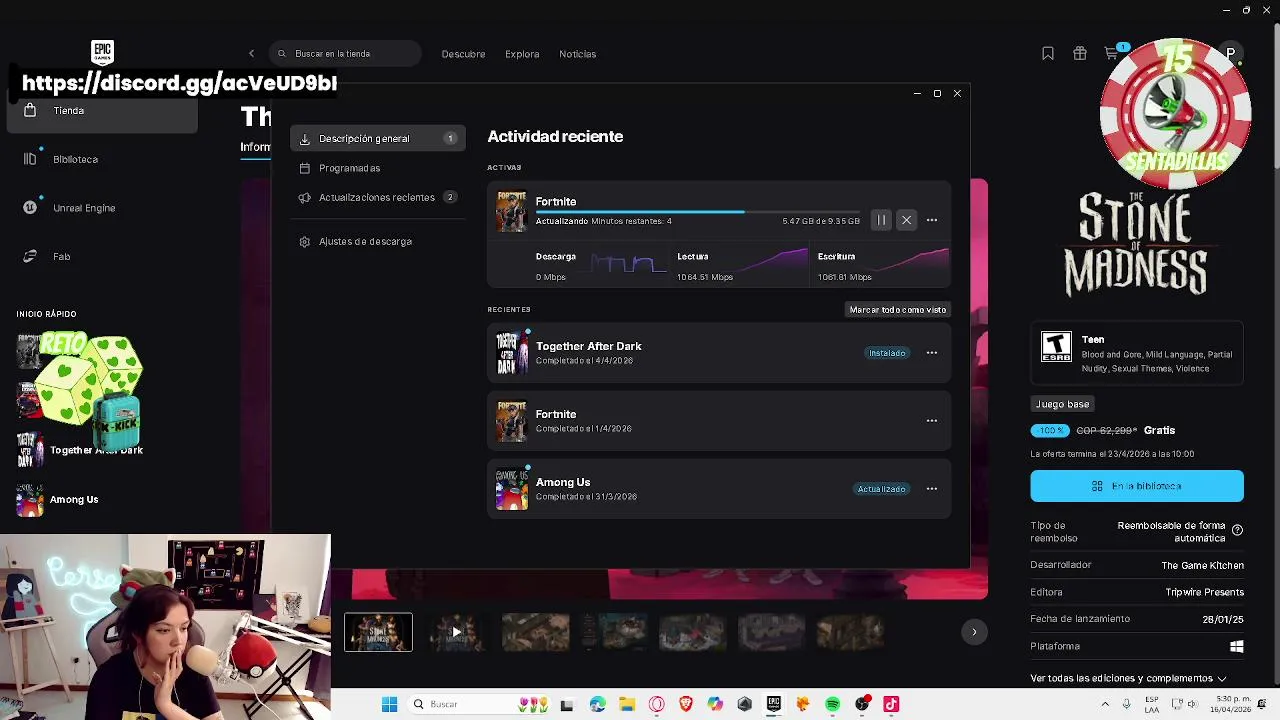Cancel the Fortnite update with the X icon
This screenshot has width=1280, height=720.
(906, 220)
